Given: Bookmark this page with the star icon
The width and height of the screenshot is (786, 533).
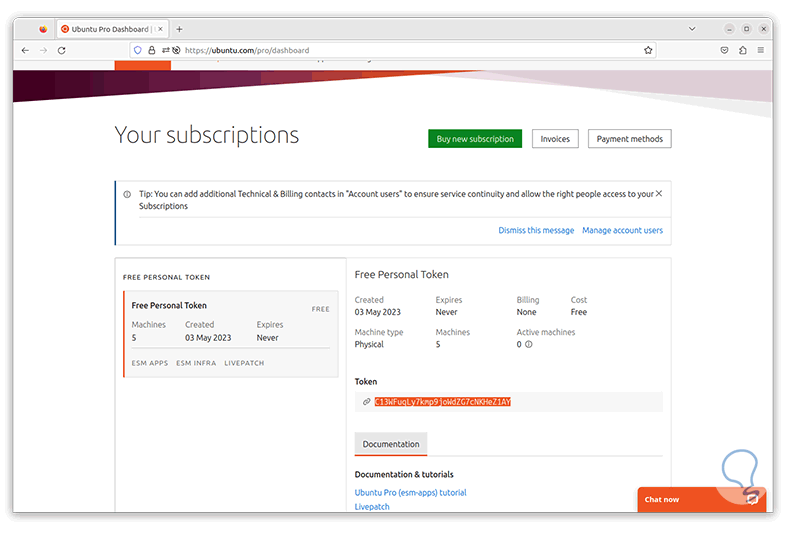Looking at the screenshot, I should tap(648, 50).
